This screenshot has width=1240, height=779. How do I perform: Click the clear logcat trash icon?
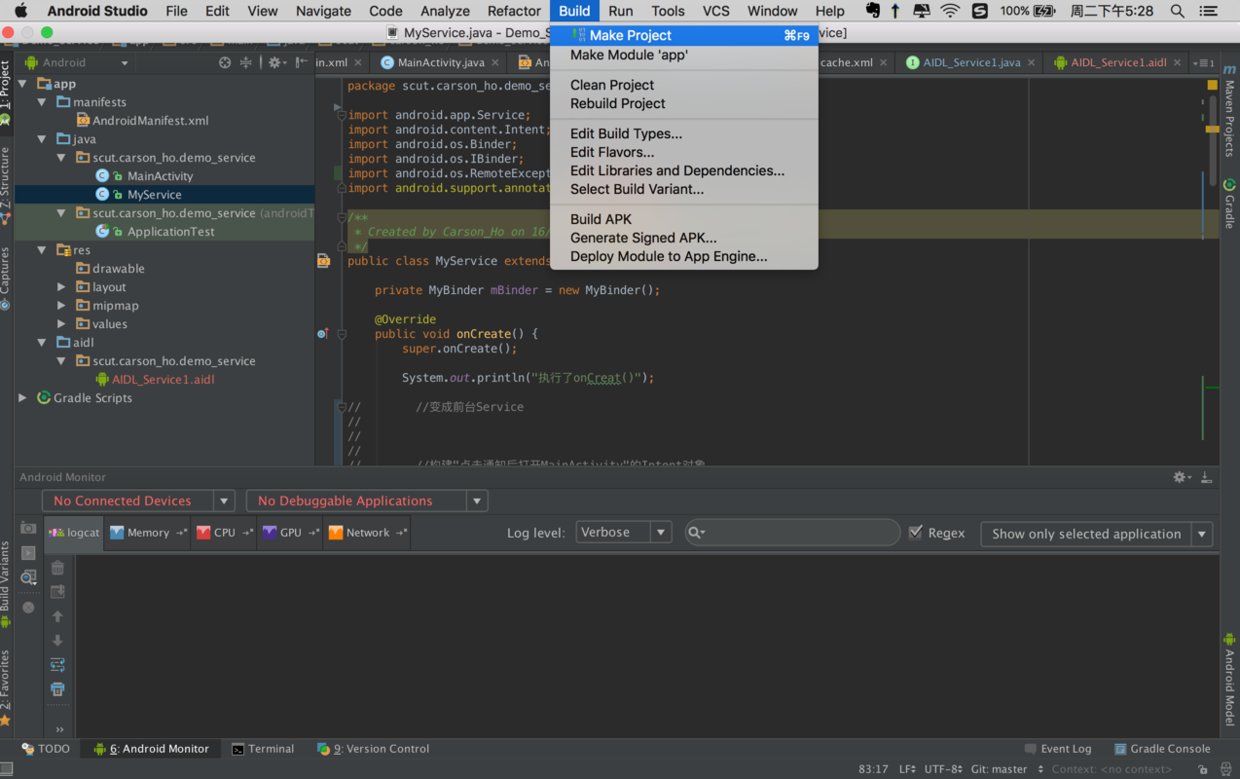point(58,568)
